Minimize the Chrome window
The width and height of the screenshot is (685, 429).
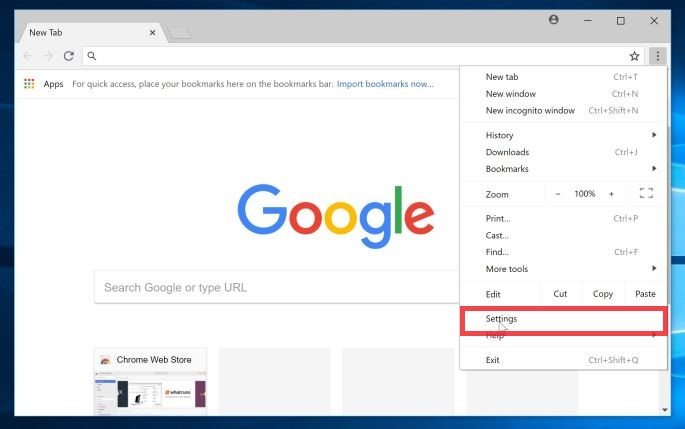(588, 21)
